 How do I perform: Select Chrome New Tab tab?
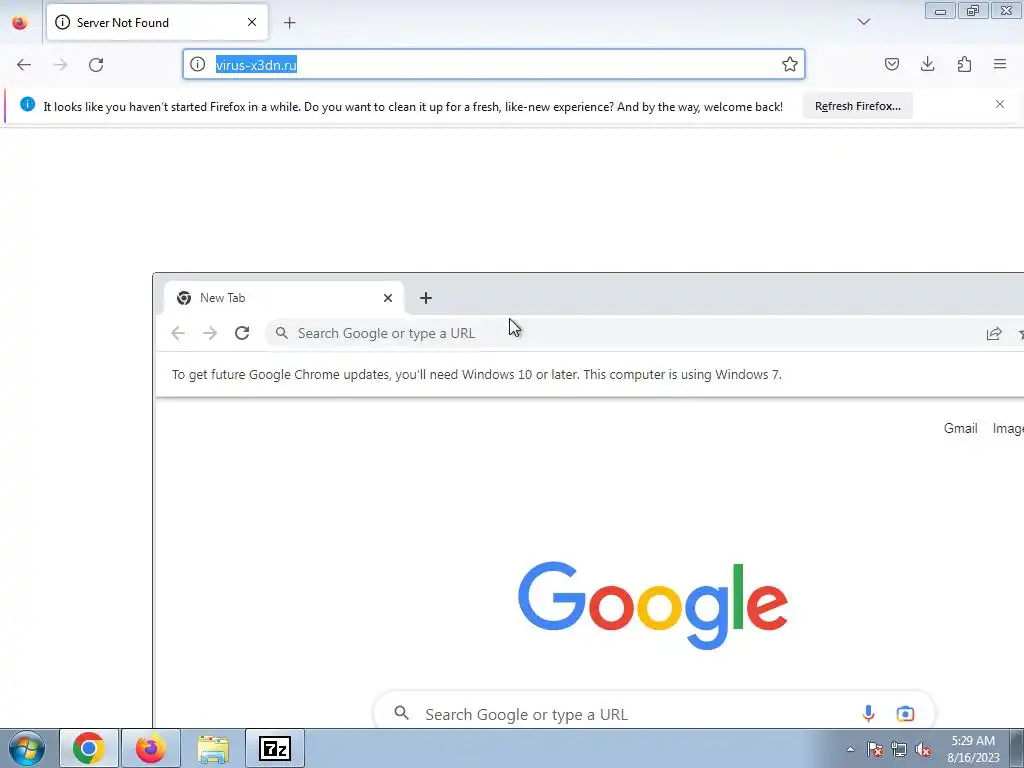coord(283,298)
